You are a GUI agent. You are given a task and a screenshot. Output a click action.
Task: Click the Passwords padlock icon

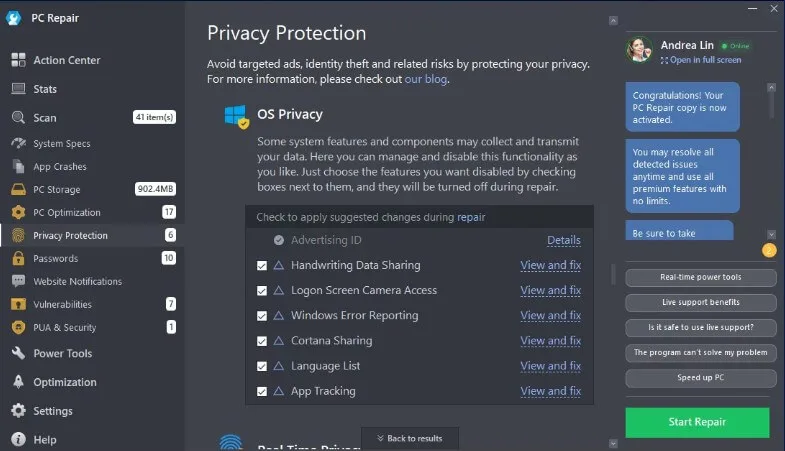(x=19, y=258)
